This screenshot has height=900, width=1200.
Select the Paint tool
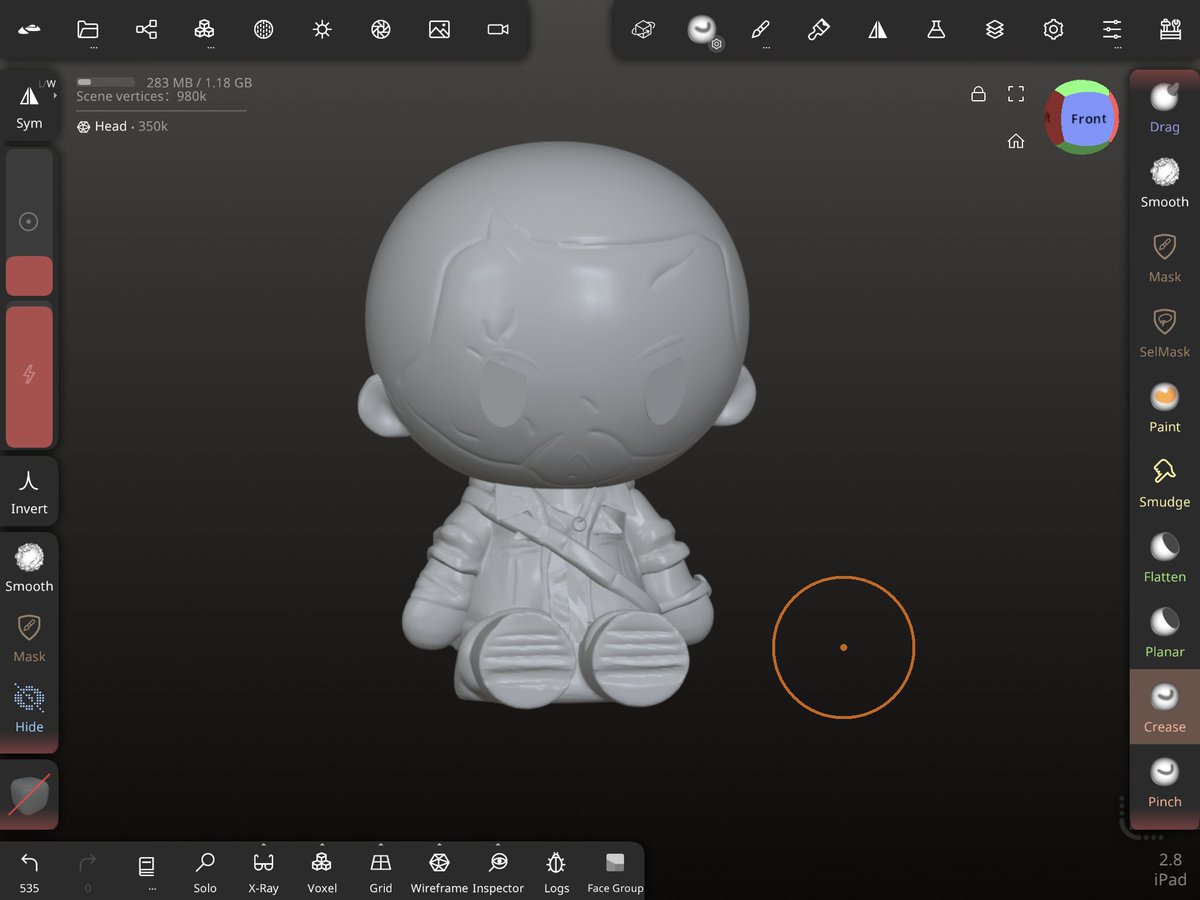click(x=1164, y=407)
